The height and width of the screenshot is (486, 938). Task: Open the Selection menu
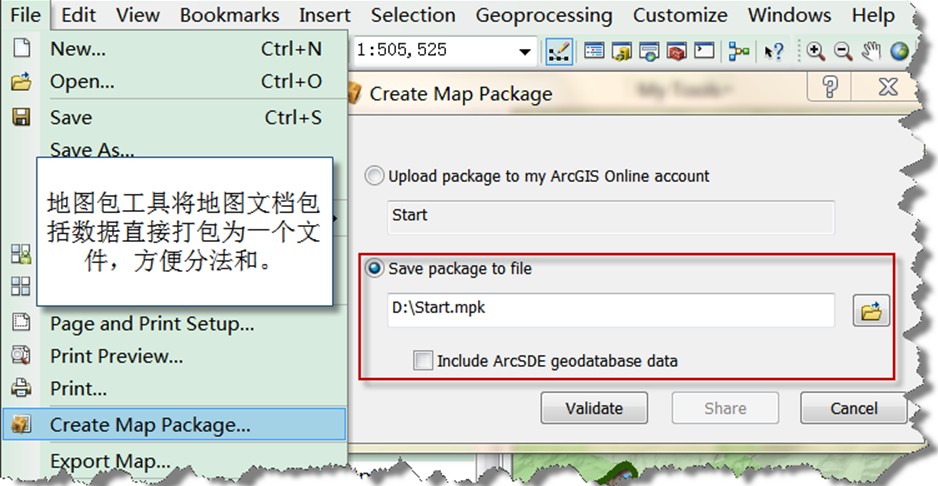point(413,15)
